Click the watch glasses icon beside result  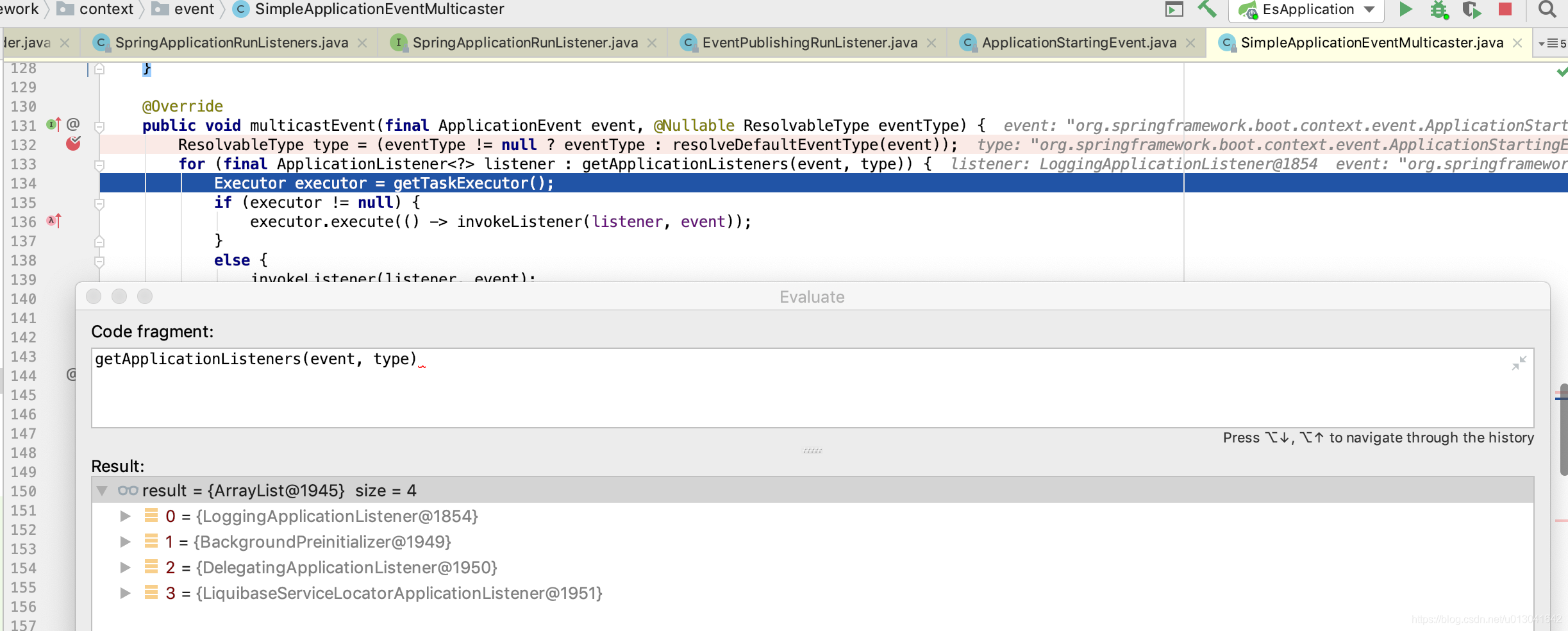(128, 491)
